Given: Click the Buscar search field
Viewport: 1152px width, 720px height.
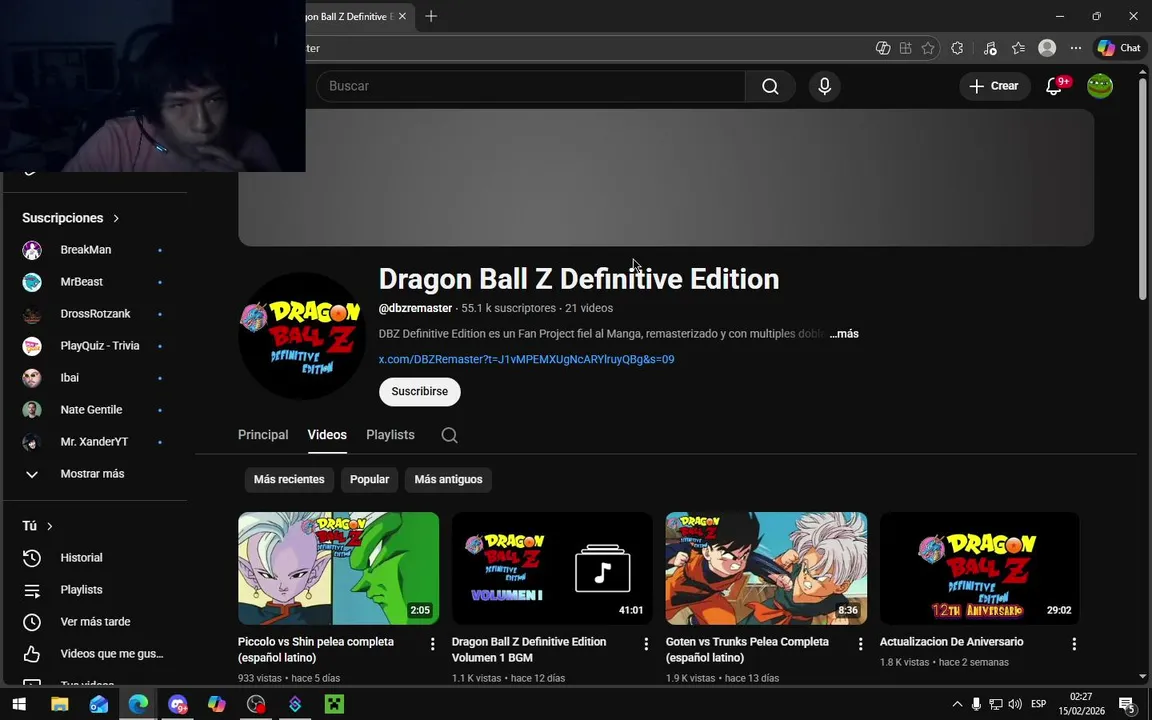Looking at the screenshot, I should (530, 86).
